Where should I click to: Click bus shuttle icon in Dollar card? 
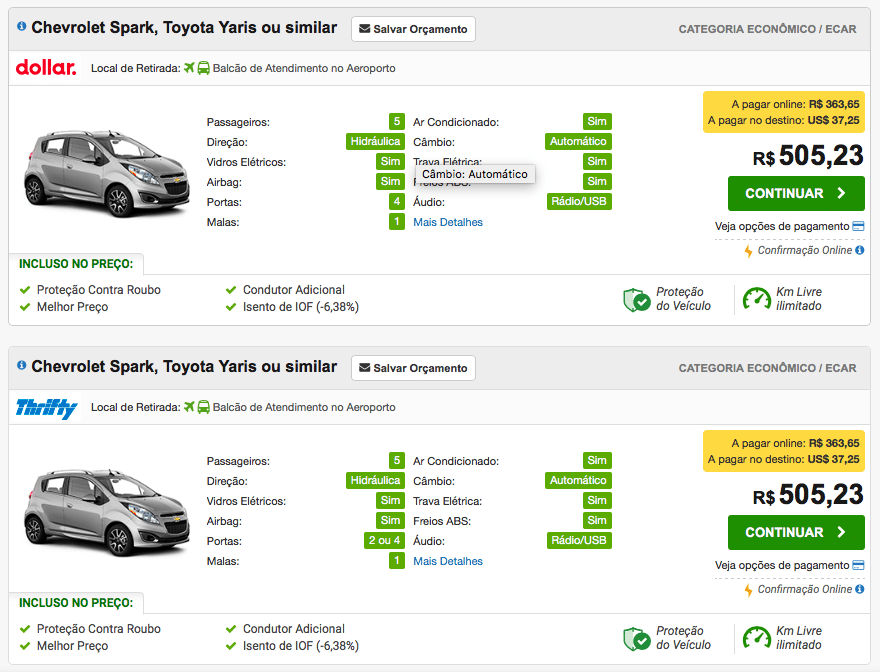[204, 68]
